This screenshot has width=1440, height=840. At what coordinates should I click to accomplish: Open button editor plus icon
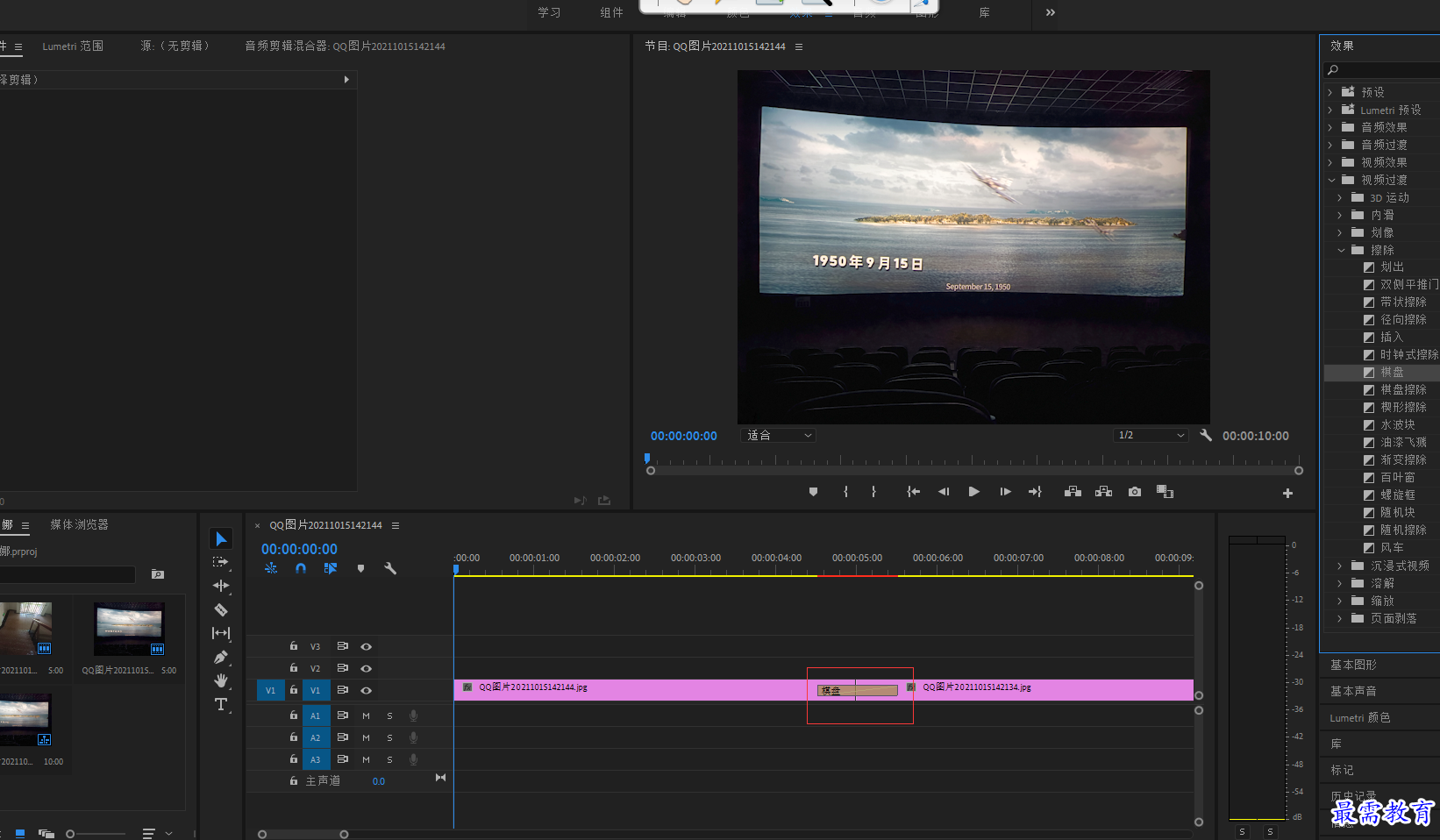click(1287, 494)
